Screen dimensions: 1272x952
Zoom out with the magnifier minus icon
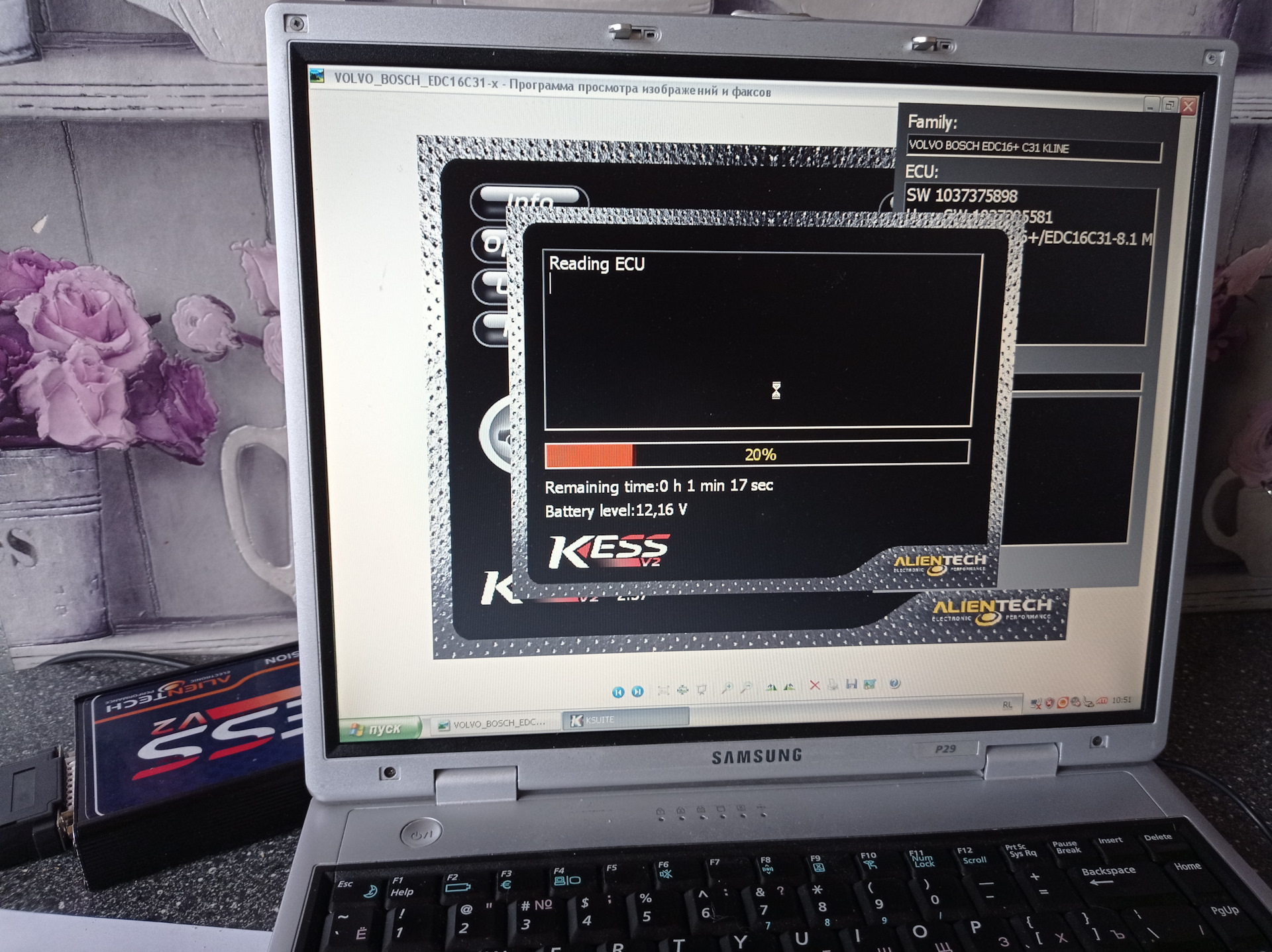tap(746, 688)
